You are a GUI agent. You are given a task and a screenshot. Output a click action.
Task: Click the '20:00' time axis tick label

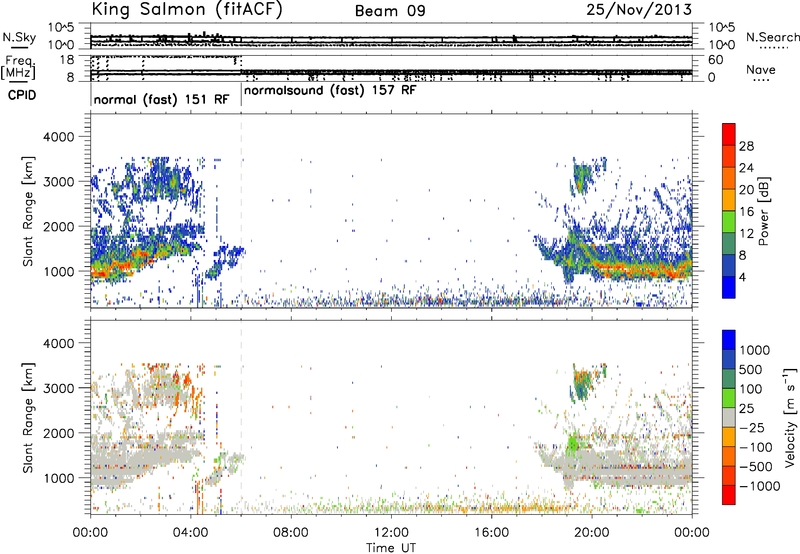(592, 533)
